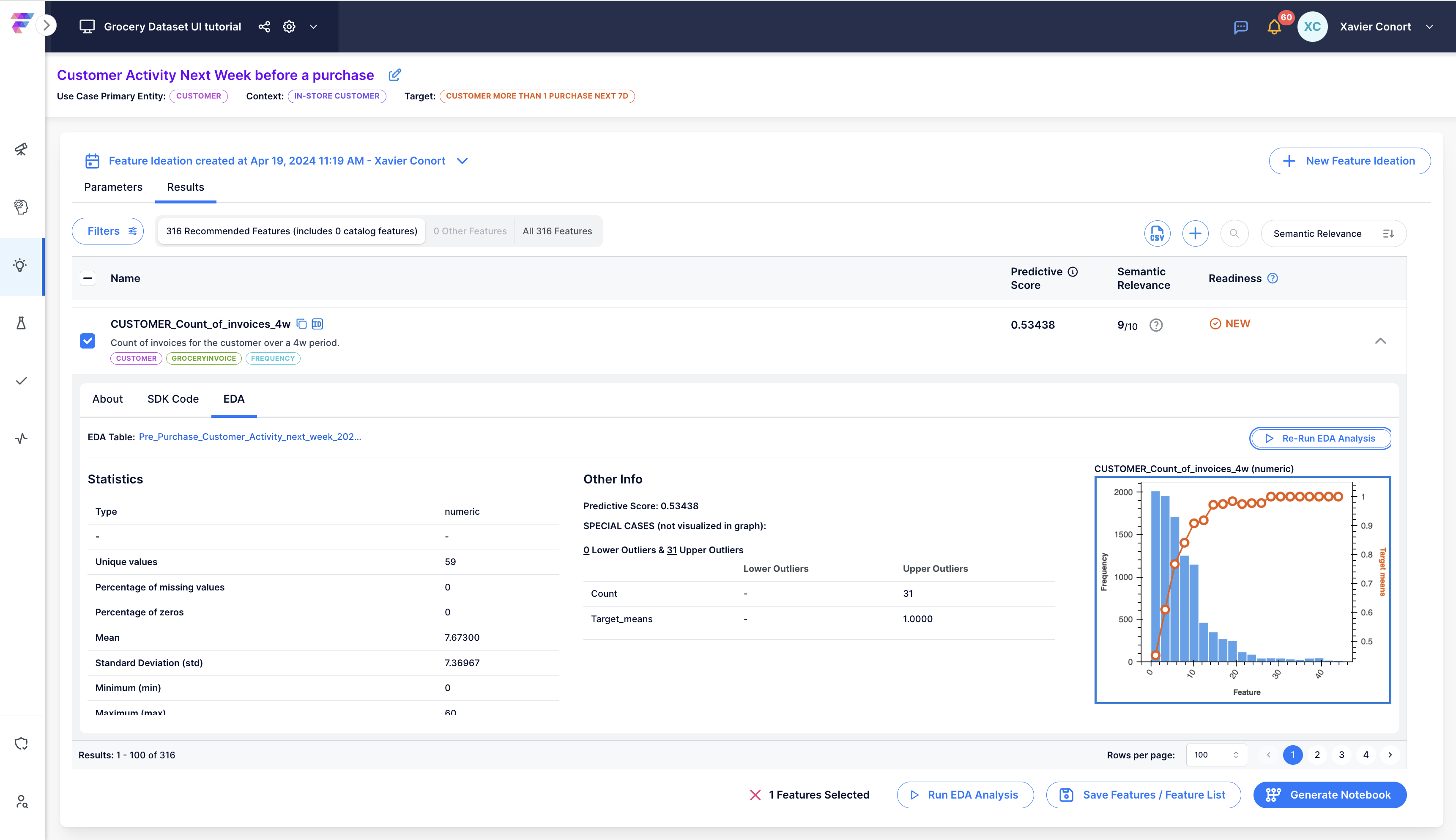The width and height of the screenshot is (1456, 840).
Task: Click the New Feature Ideation button
Action: (x=1349, y=161)
